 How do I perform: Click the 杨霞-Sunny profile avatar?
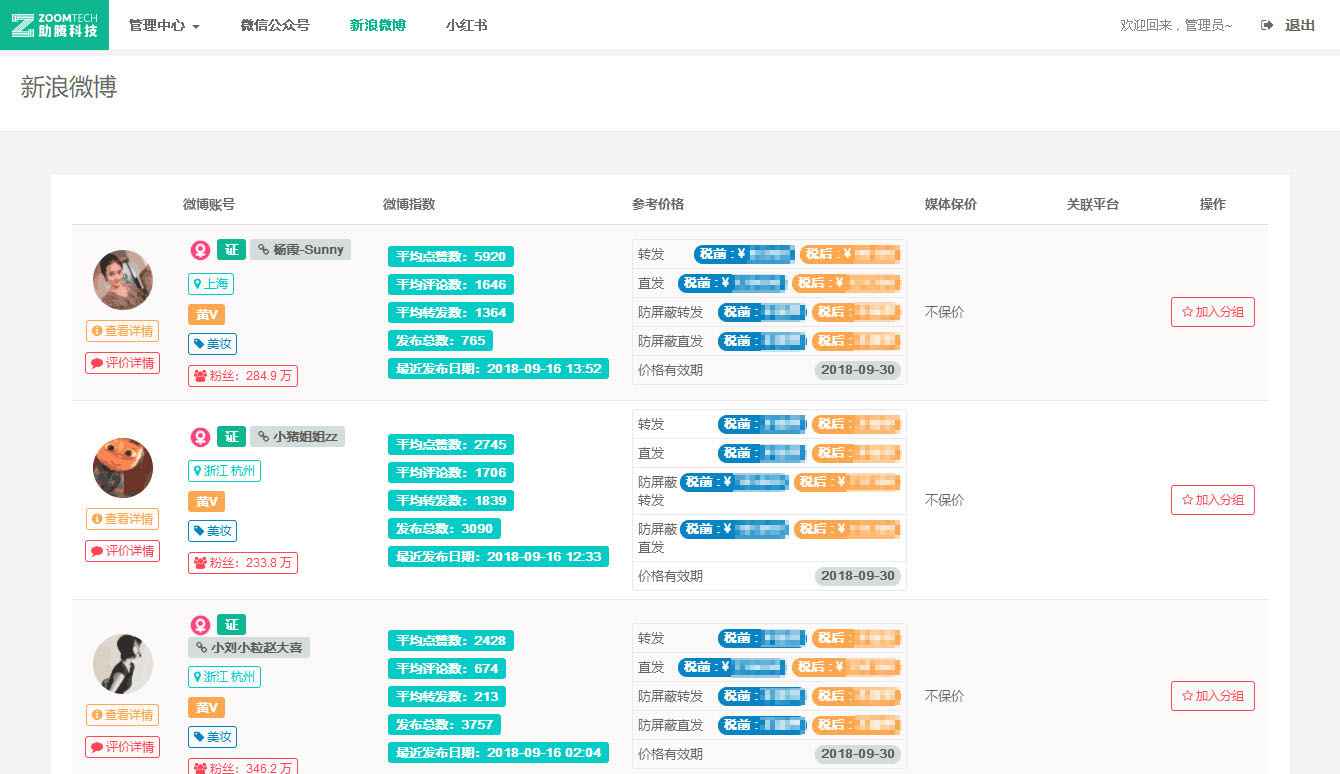(123, 280)
